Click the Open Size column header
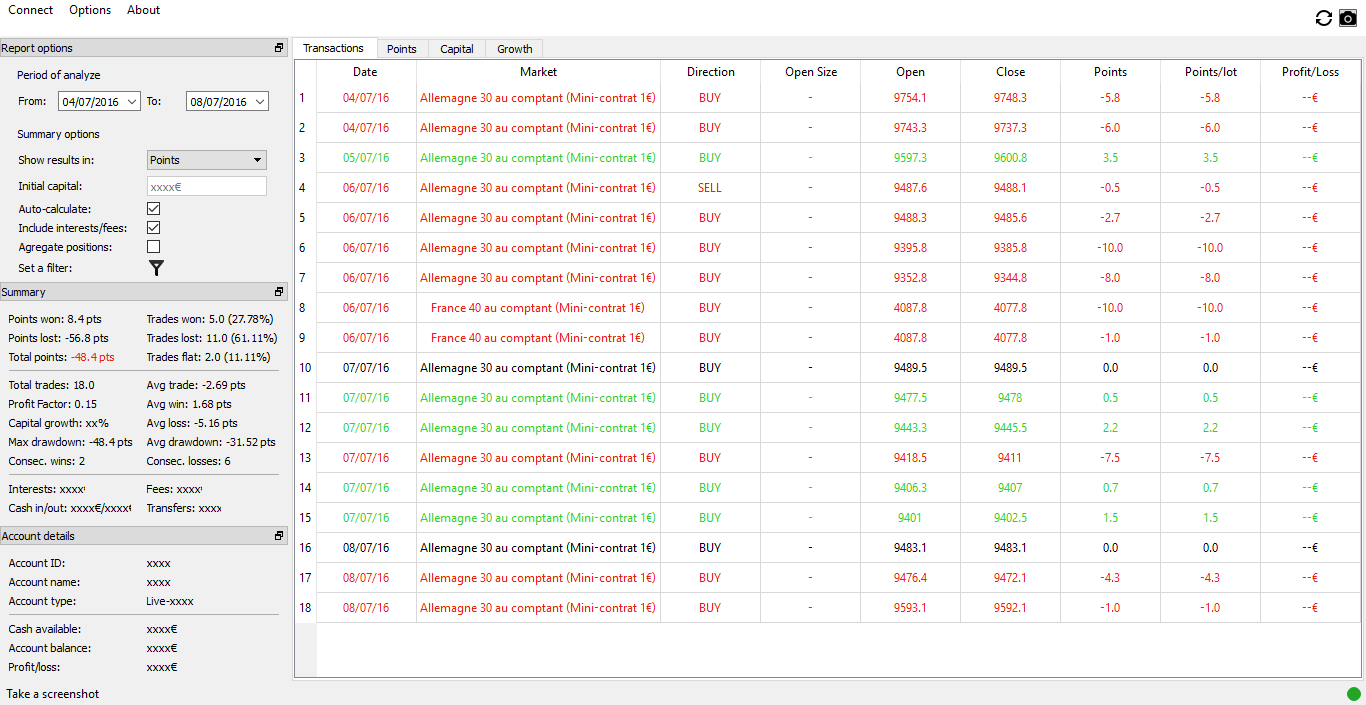The width and height of the screenshot is (1366, 705). [x=810, y=72]
